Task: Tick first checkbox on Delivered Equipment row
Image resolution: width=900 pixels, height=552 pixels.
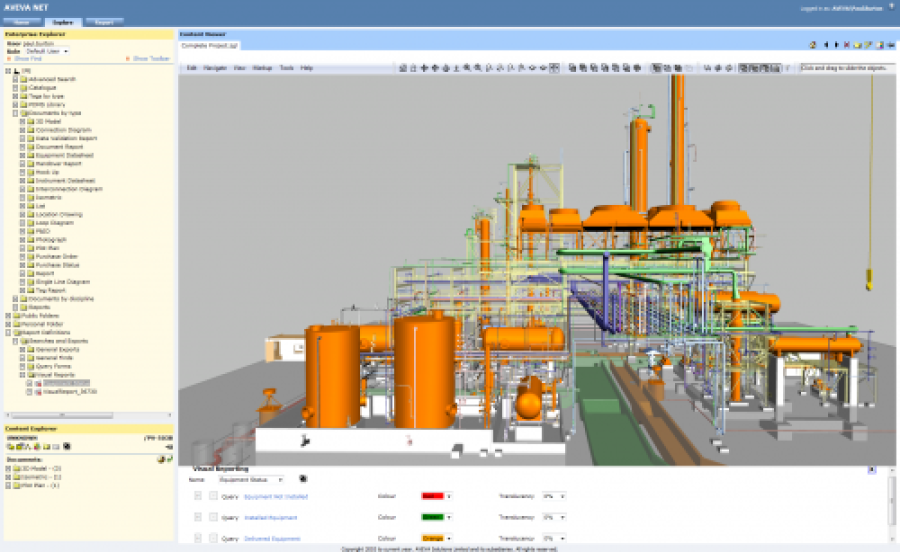Action: pos(198,538)
